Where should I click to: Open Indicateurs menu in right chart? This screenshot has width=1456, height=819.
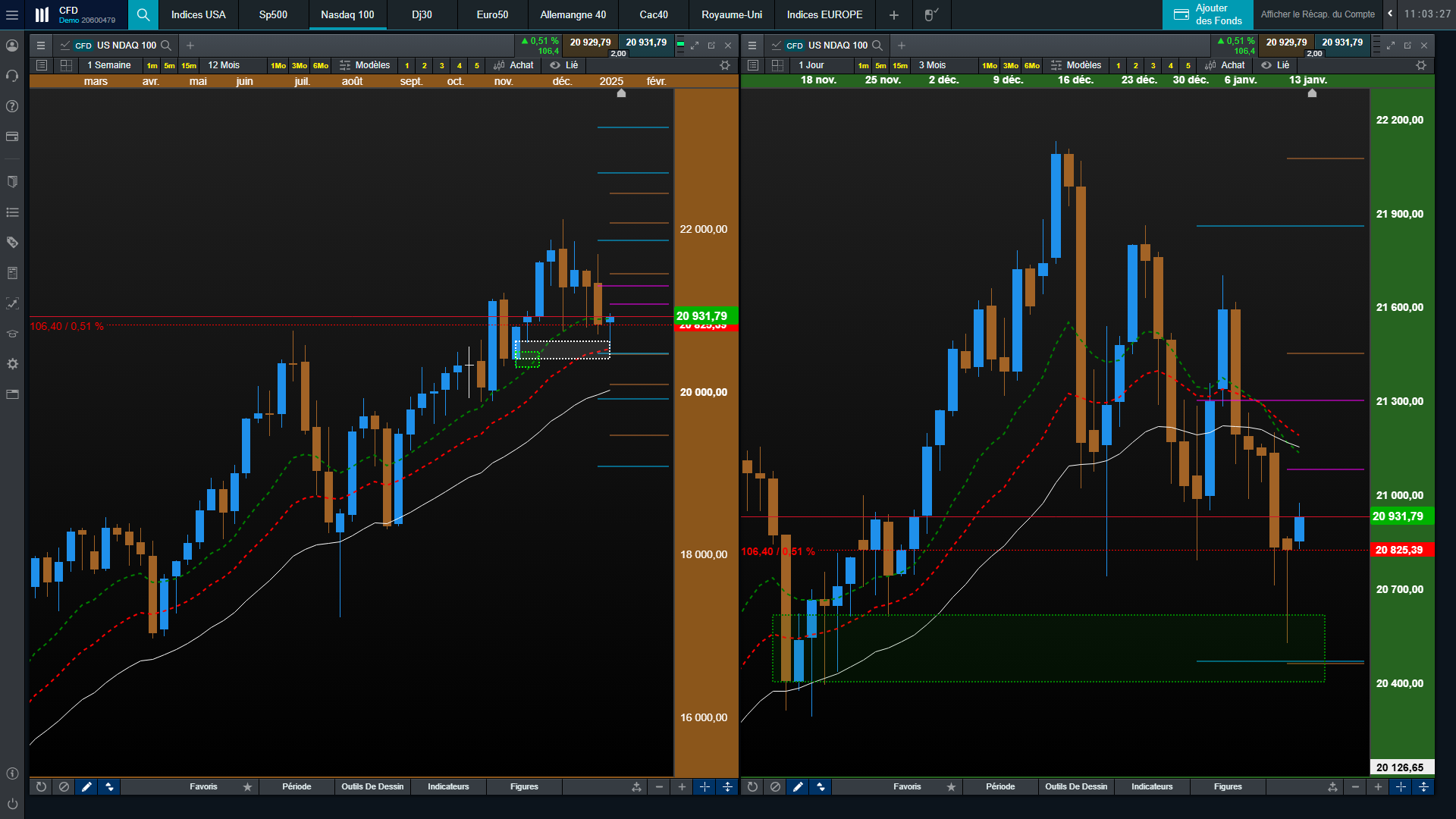click(1152, 787)
